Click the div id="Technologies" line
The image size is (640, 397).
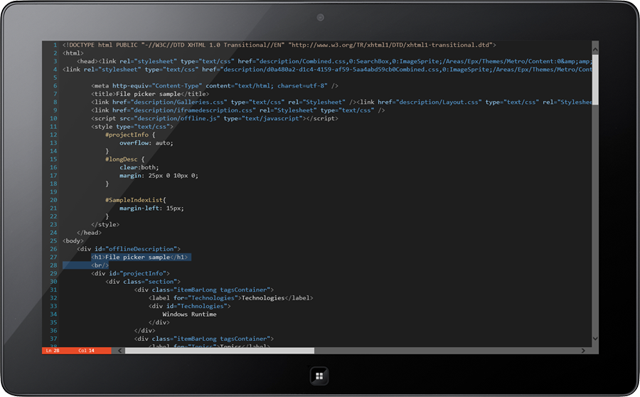click(x=189, y=306)
